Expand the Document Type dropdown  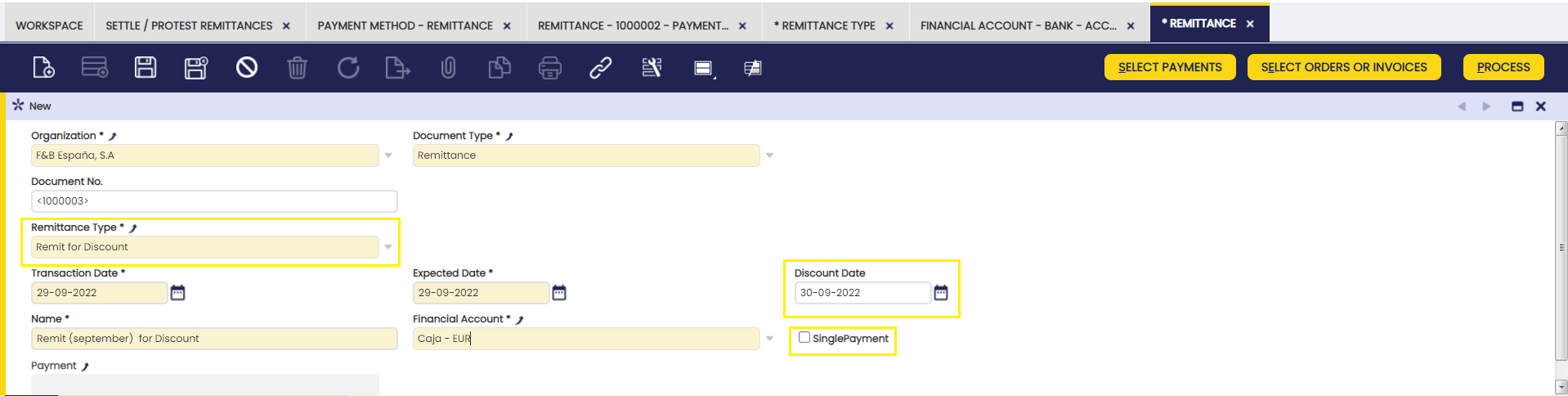(x=769, y=155)
